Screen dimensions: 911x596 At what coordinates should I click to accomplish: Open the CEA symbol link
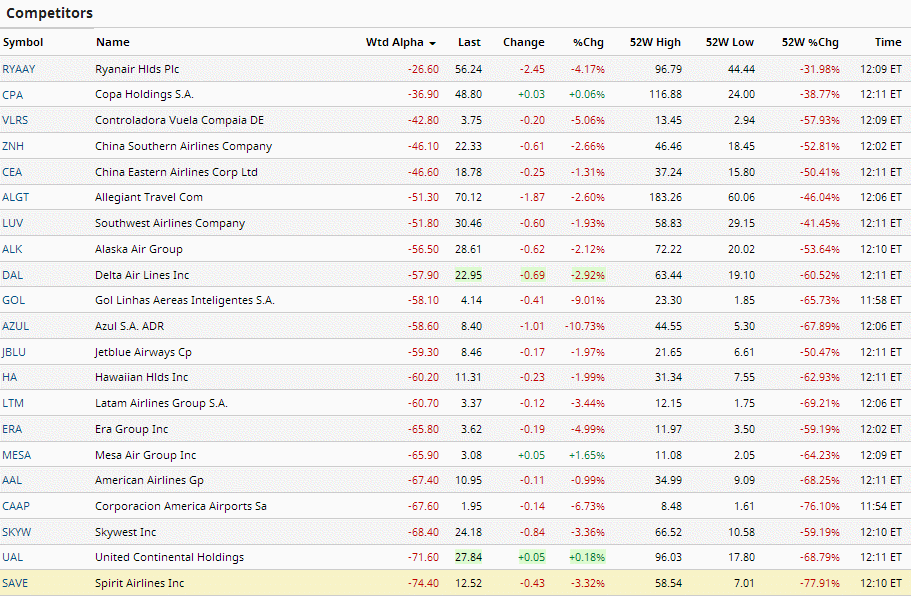[x=12, y=172]
